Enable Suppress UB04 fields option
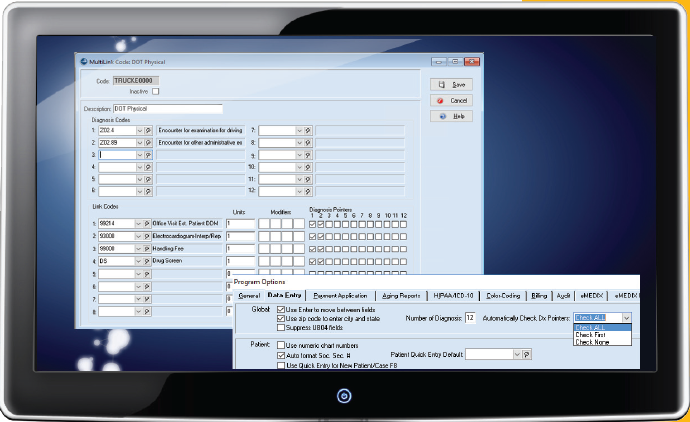 pos(281,328)
